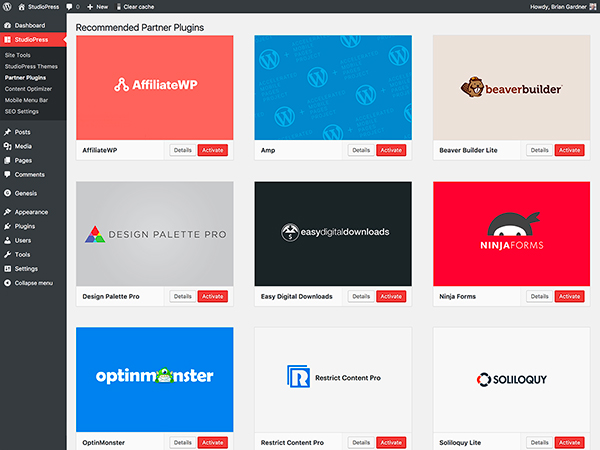Open the Content Optimizer submenu item

pos(28,88)
